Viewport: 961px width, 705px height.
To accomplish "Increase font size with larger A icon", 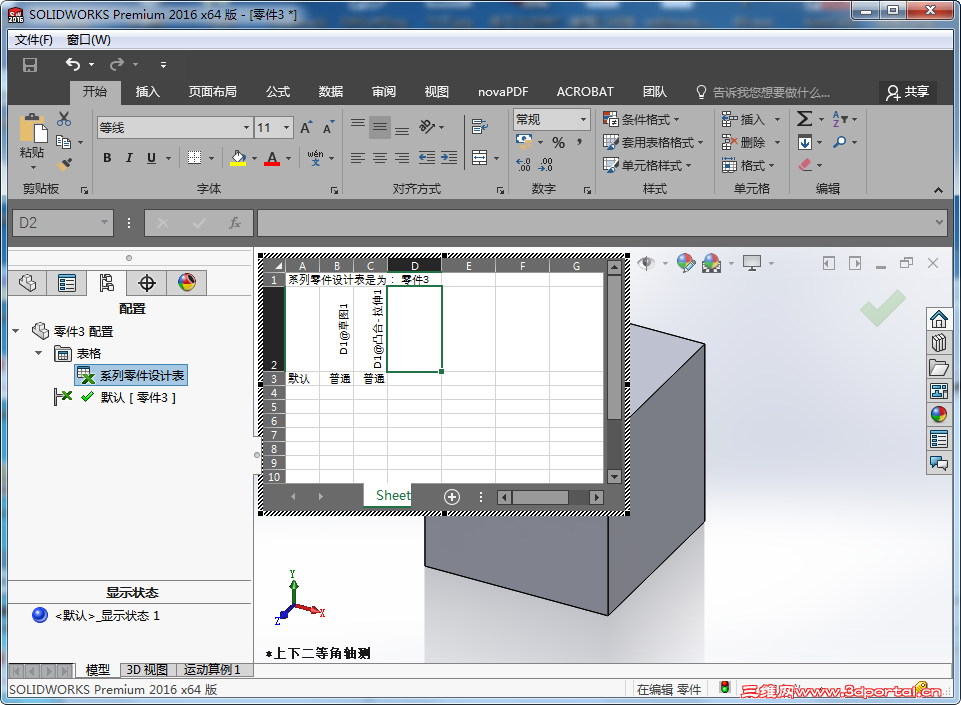I will (x=306, y=128).
